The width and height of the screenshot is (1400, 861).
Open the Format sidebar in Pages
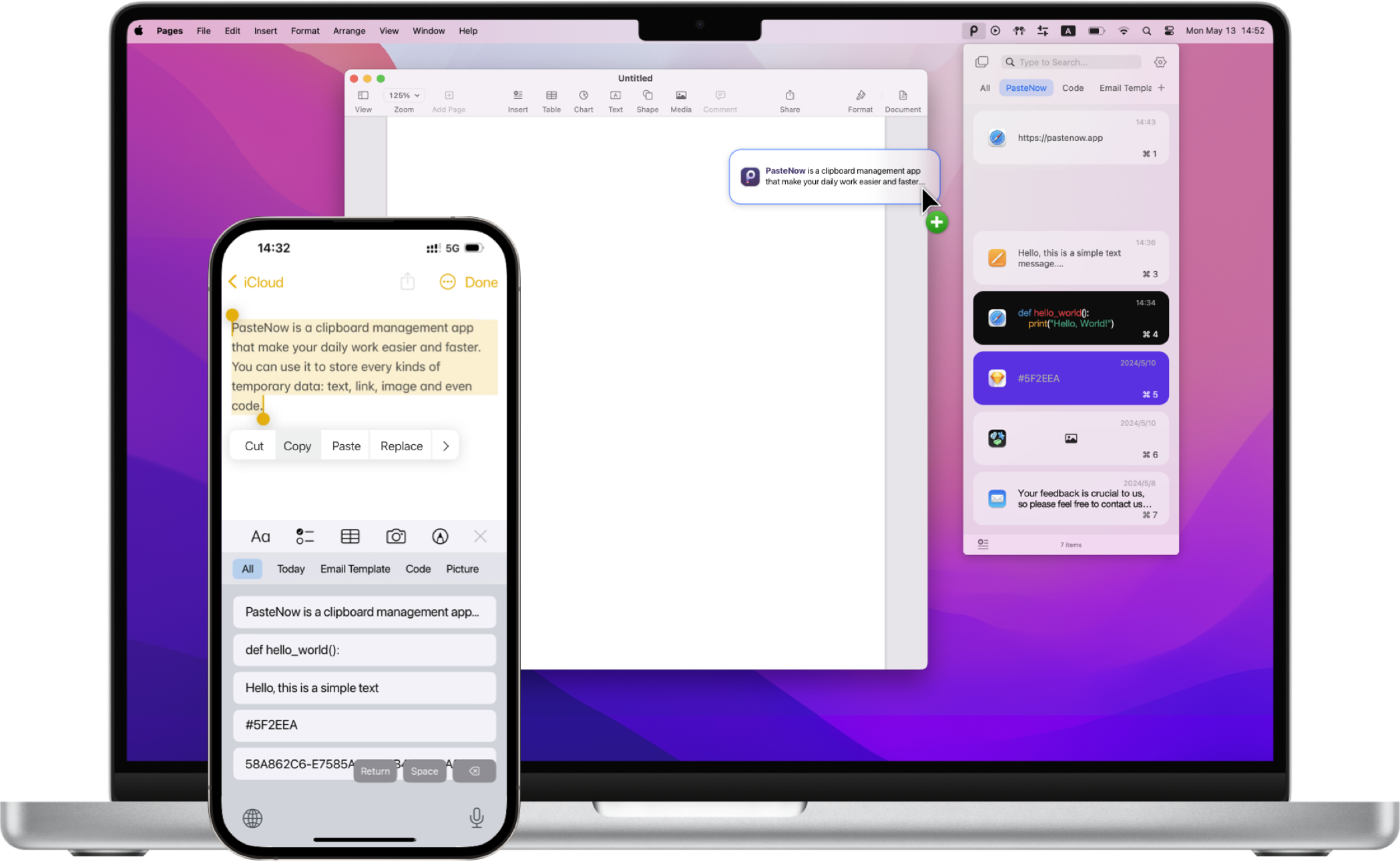(860, 100)
